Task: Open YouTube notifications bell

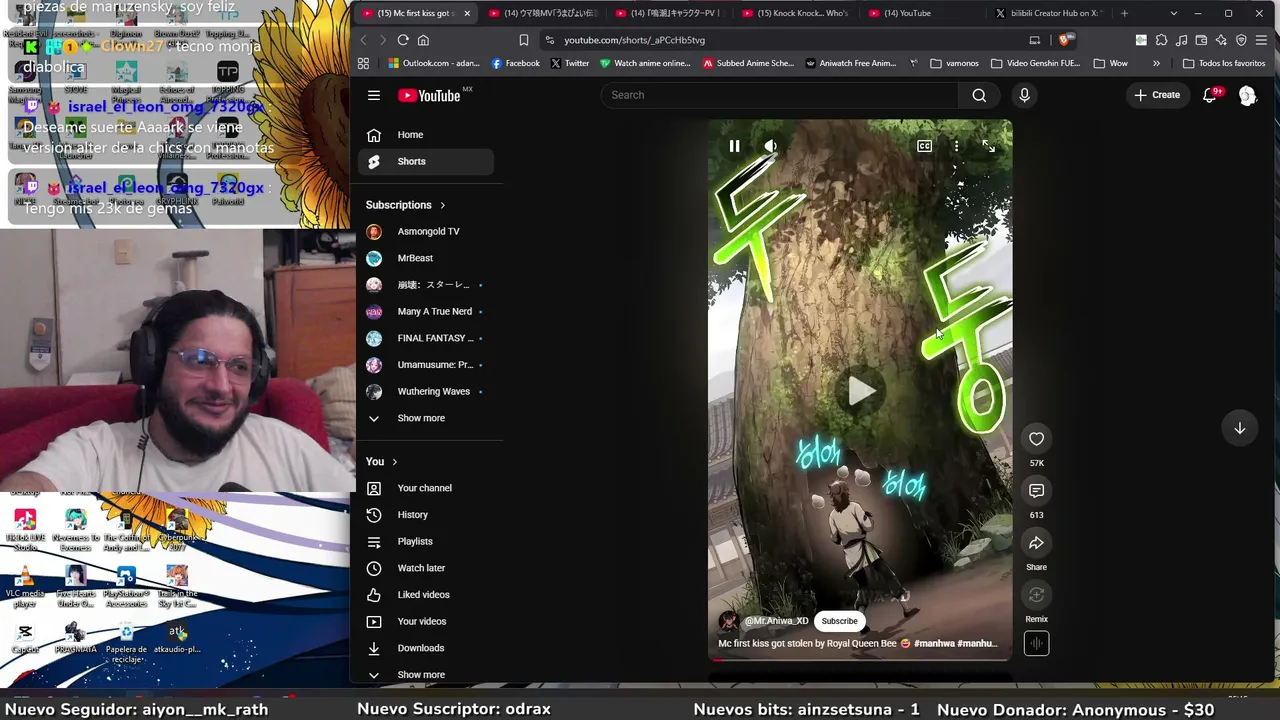Action: pos(1210,95)
